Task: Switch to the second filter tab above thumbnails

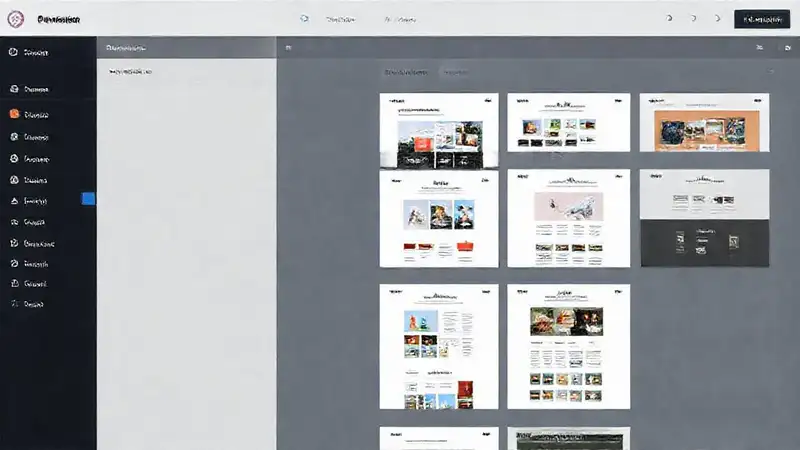Action: tap(456, 72)
